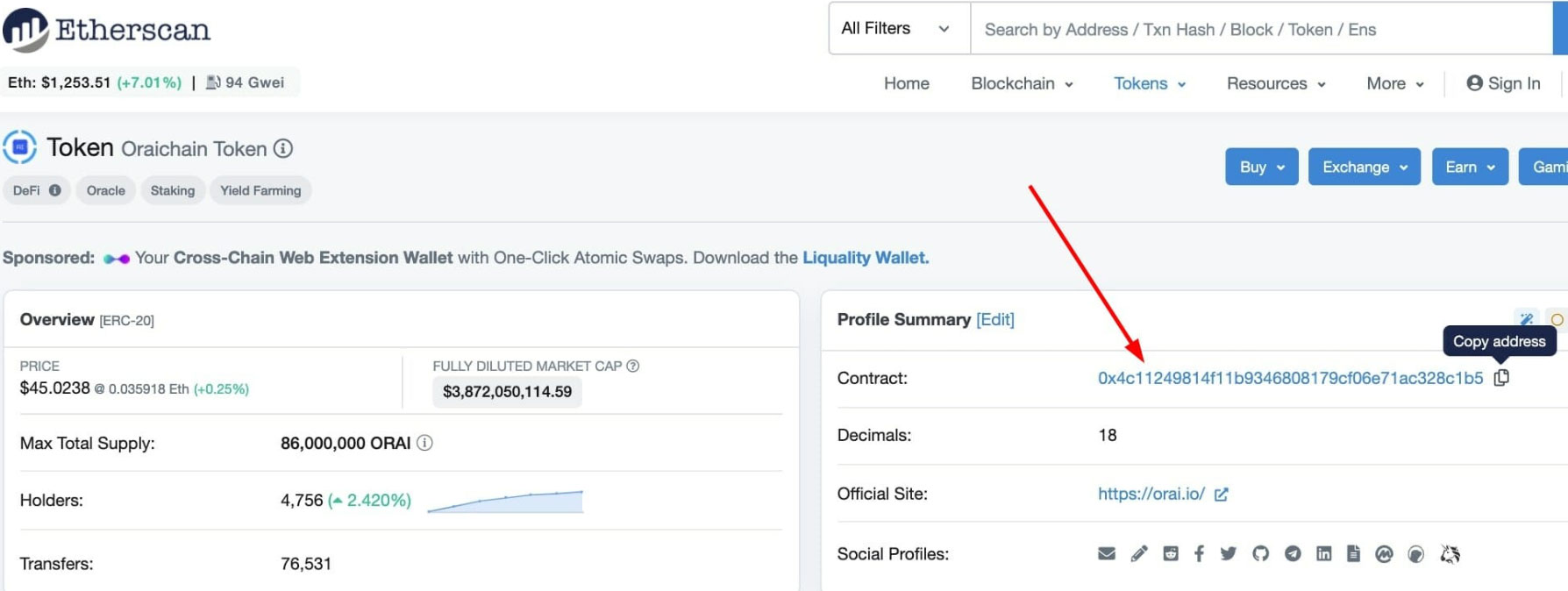Click the Edit link in Profile Summary

coord(995,319)
